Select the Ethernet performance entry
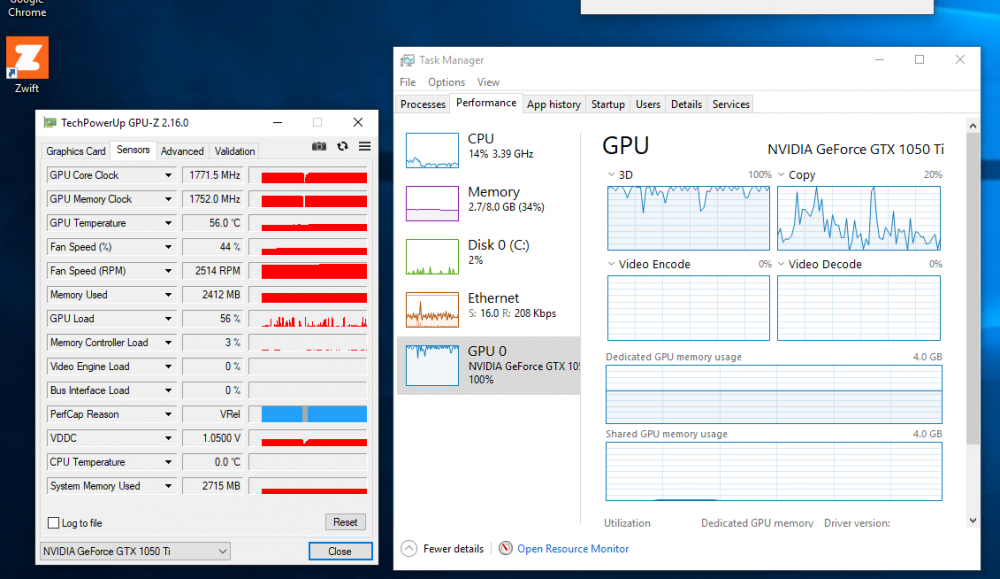The image size is (1000, 579). click(489, 309)
